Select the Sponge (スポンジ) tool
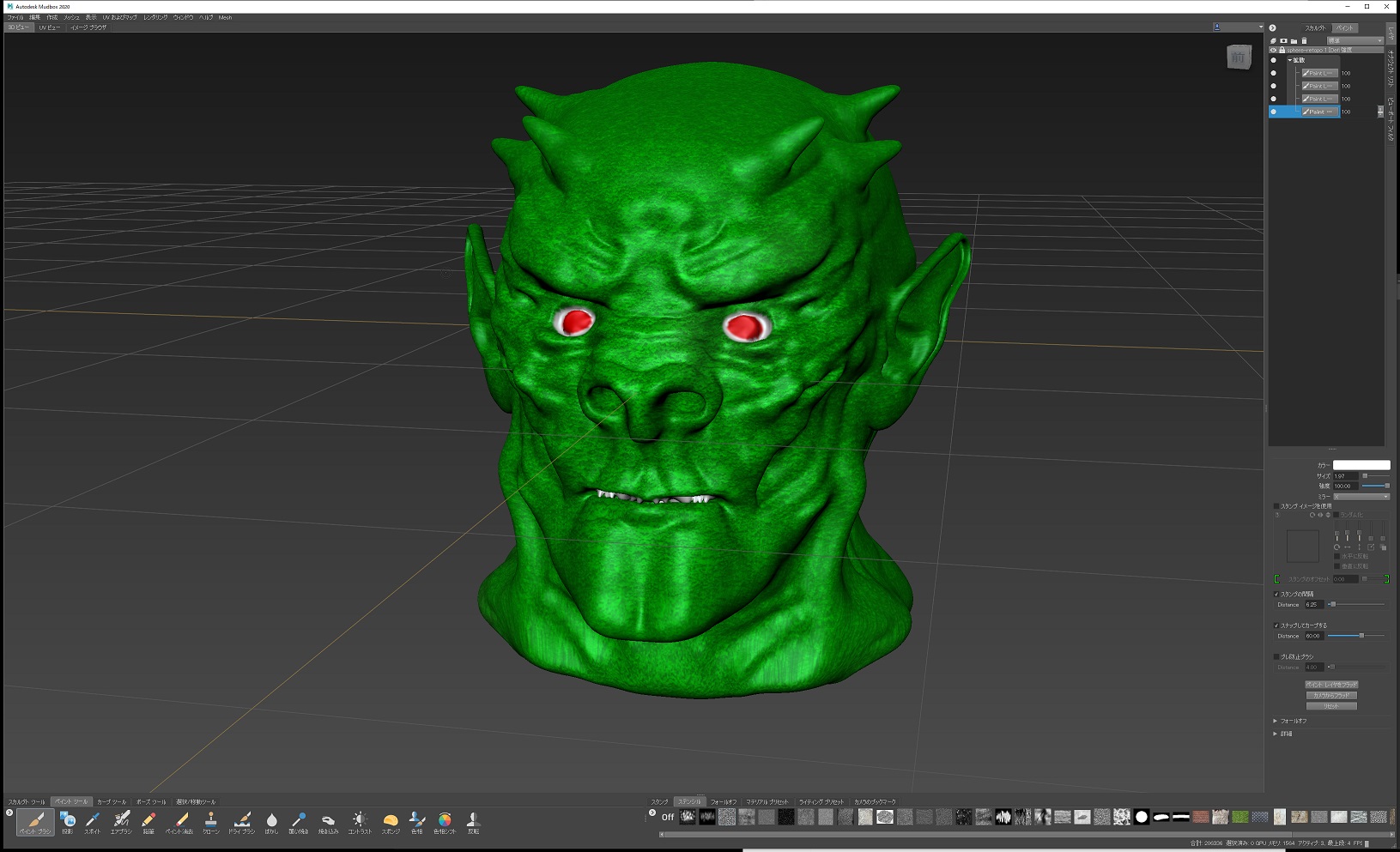Screen dimensions: 1400x852 tap(391, 821)
